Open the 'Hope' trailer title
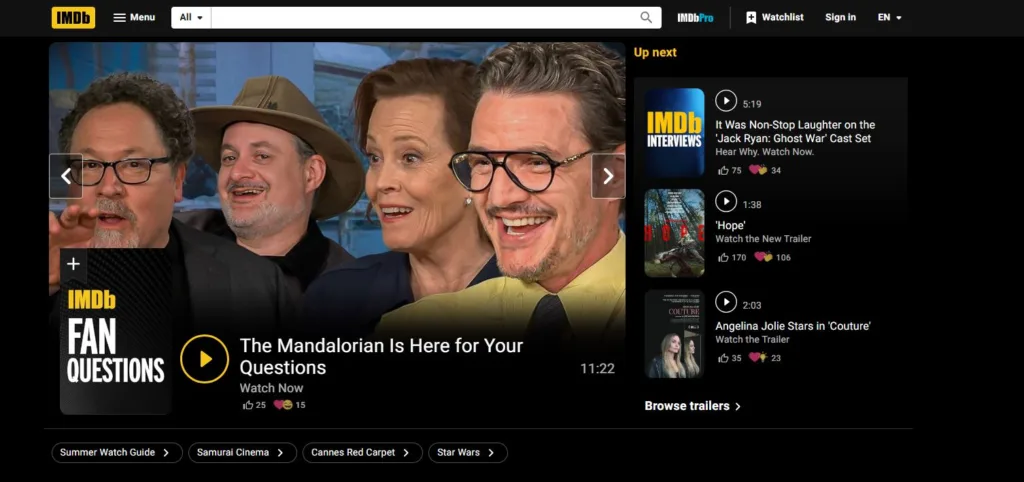Image resolution: width=1024 pixels, height=482 pixels. (730, 225)
